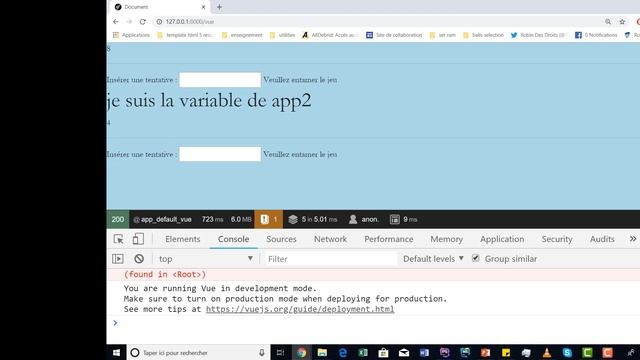640x360 pixels.
Task: Show more DevTools tabs chevron
Action: 633,239
